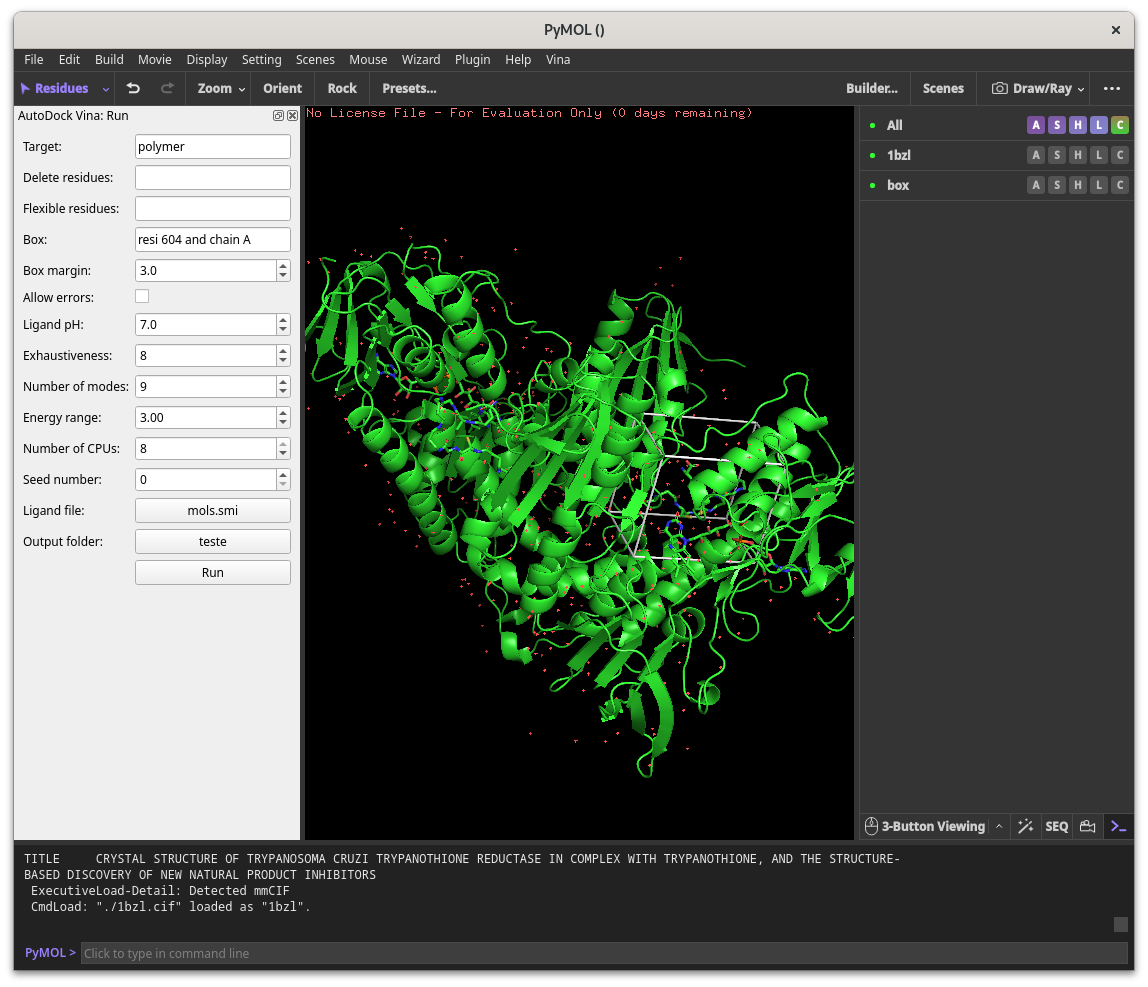Expand the Draw/Ray dropdown

(1081, 89)
